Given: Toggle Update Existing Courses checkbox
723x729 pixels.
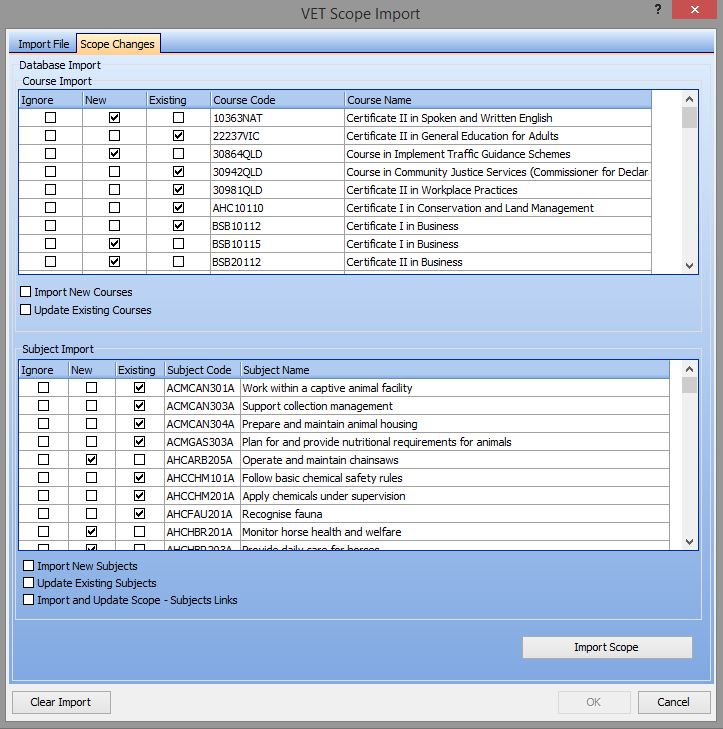Looking at the screenshot, I should 26,310.
